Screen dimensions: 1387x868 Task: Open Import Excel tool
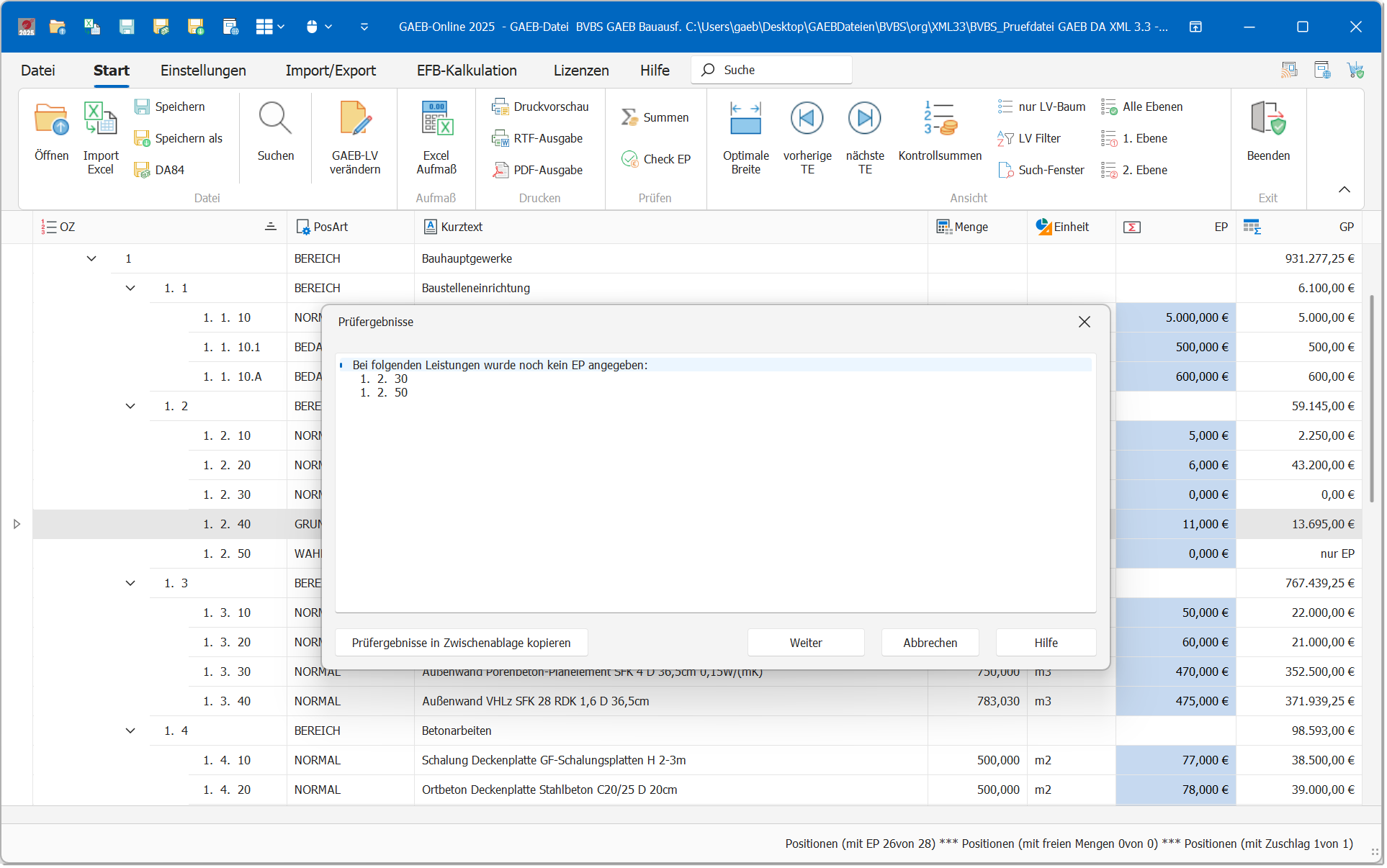100,121
